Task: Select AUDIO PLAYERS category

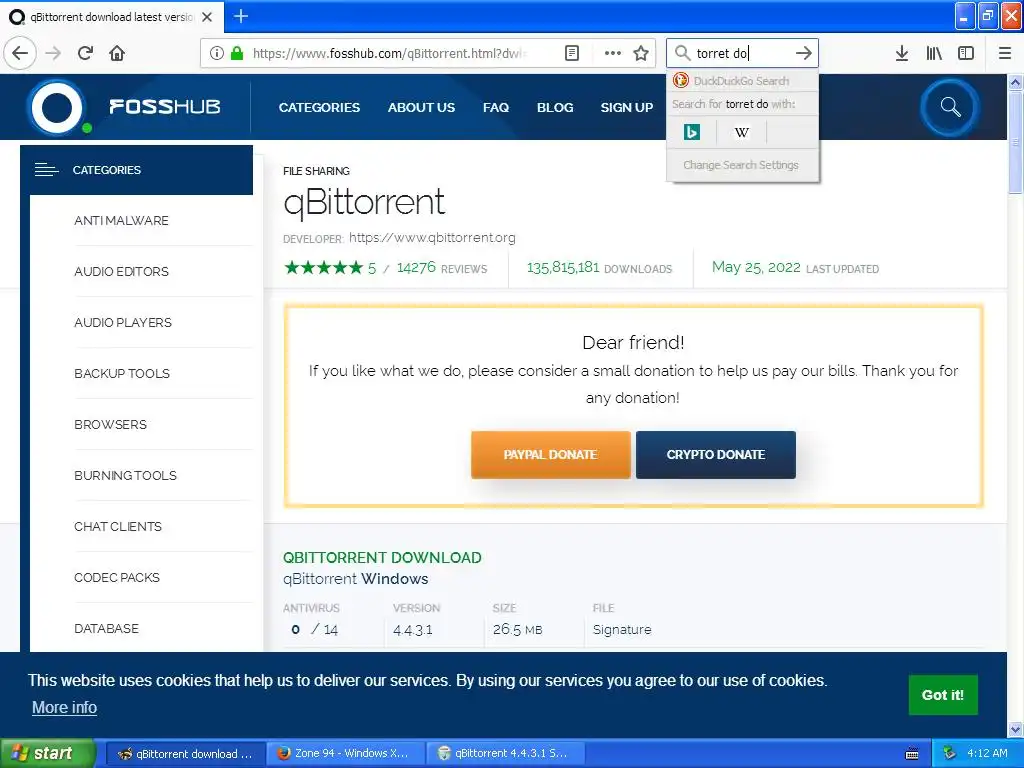Action: click(123, 323)
